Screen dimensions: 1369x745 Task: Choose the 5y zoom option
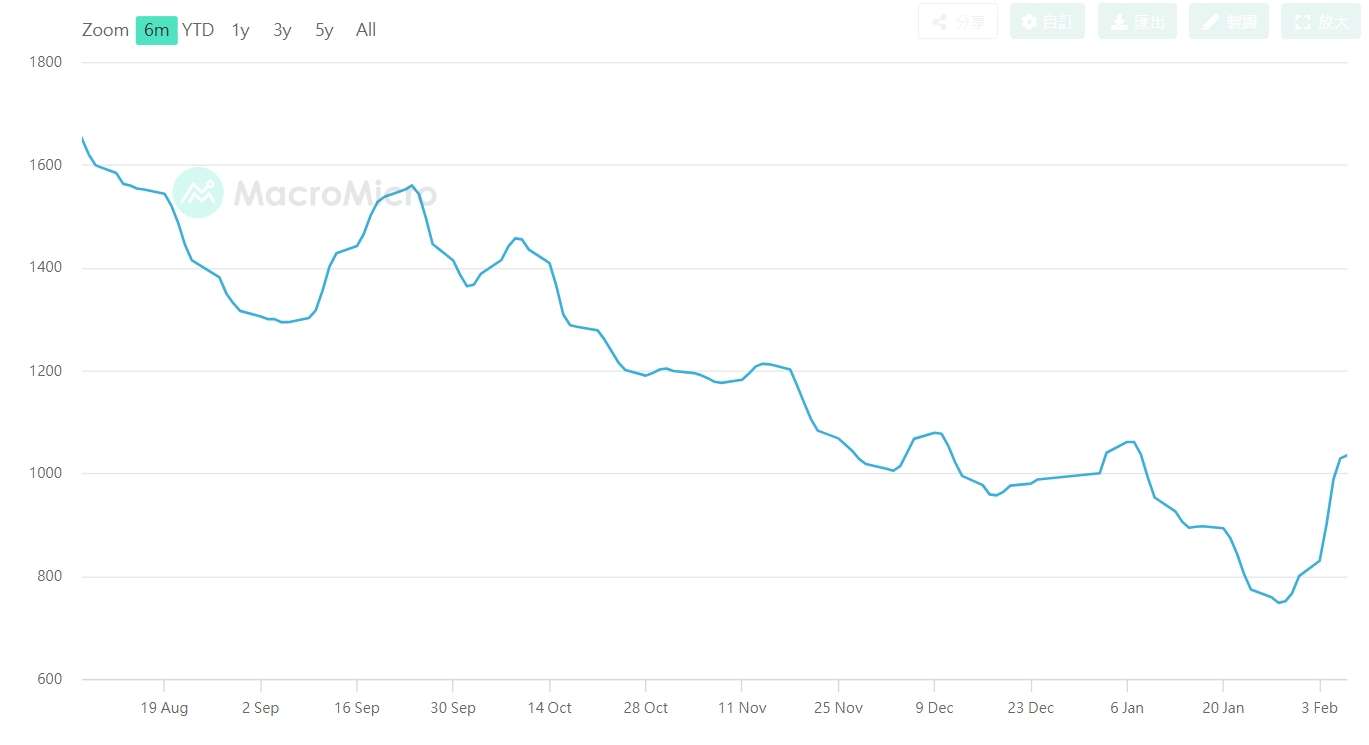pos(324,30)
